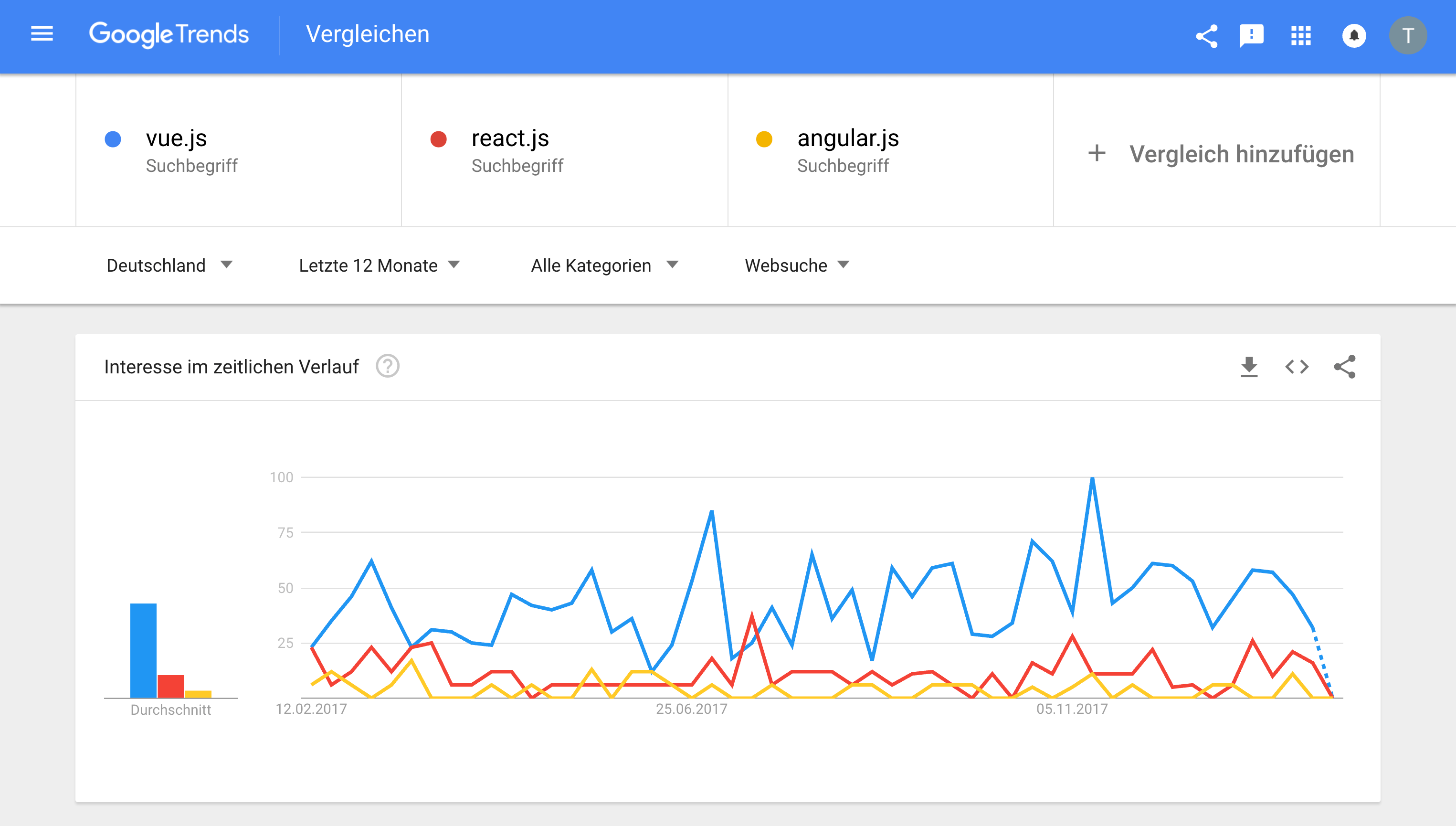The width and height of the screenshot is (1456, 826).
Task: Open the Websuche search type dropdown
Action: click(796, 265)
